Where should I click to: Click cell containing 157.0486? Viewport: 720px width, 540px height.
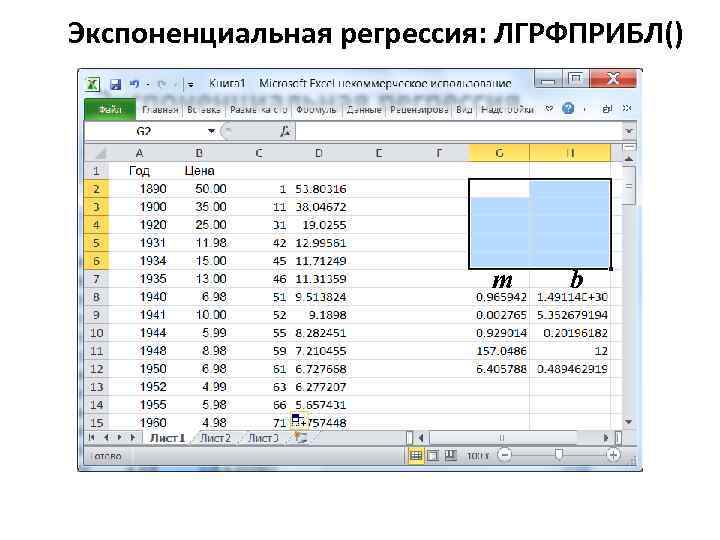tap(500, 351)
